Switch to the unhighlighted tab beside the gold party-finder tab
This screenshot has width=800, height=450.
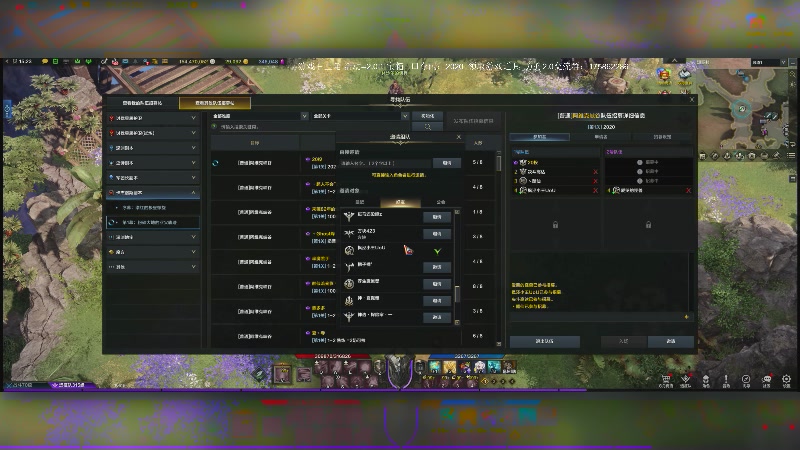tap(142, 103)
